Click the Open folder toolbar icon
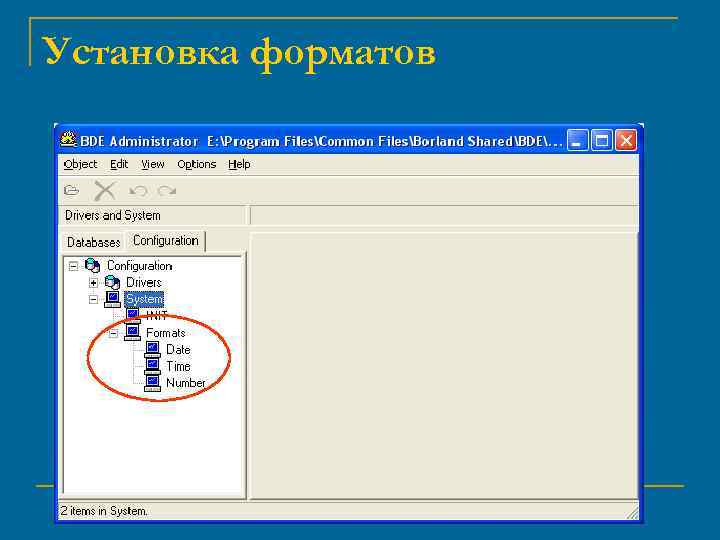Image resolution: width=720 pixels, height=540 pixels. pyautogui.click(x=72, y=190)
